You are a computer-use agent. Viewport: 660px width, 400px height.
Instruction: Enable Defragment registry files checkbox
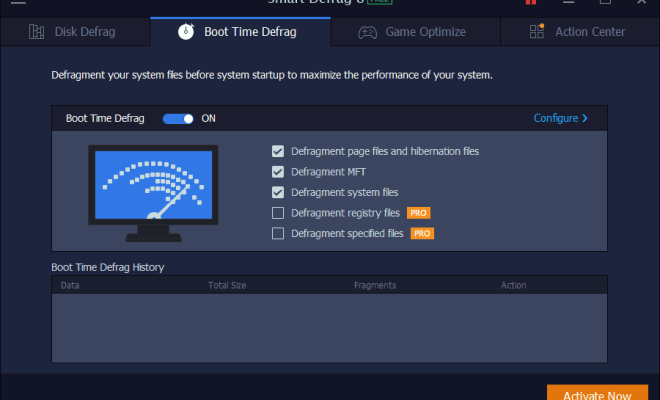[278, 213]
